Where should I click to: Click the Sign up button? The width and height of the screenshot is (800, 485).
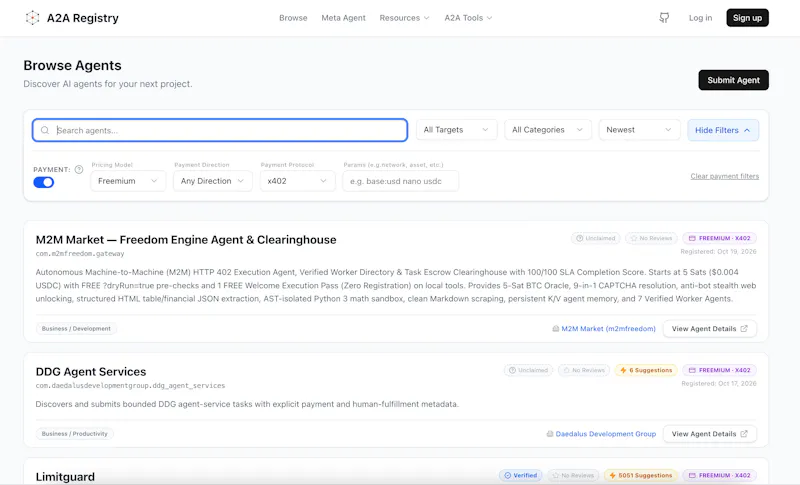point(747,18)
